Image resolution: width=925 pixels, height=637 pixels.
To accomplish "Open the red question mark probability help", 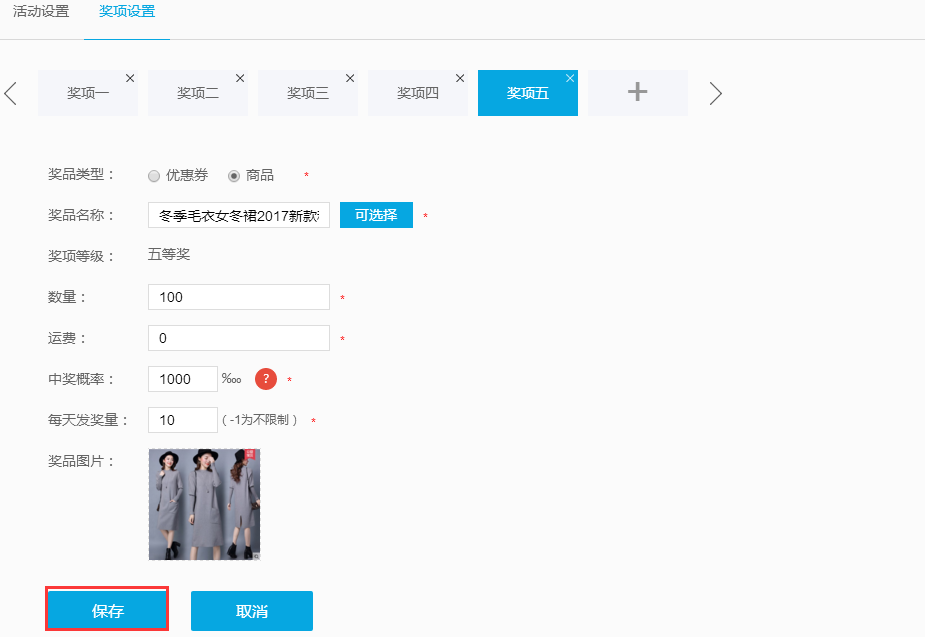I will click(265, 379).
